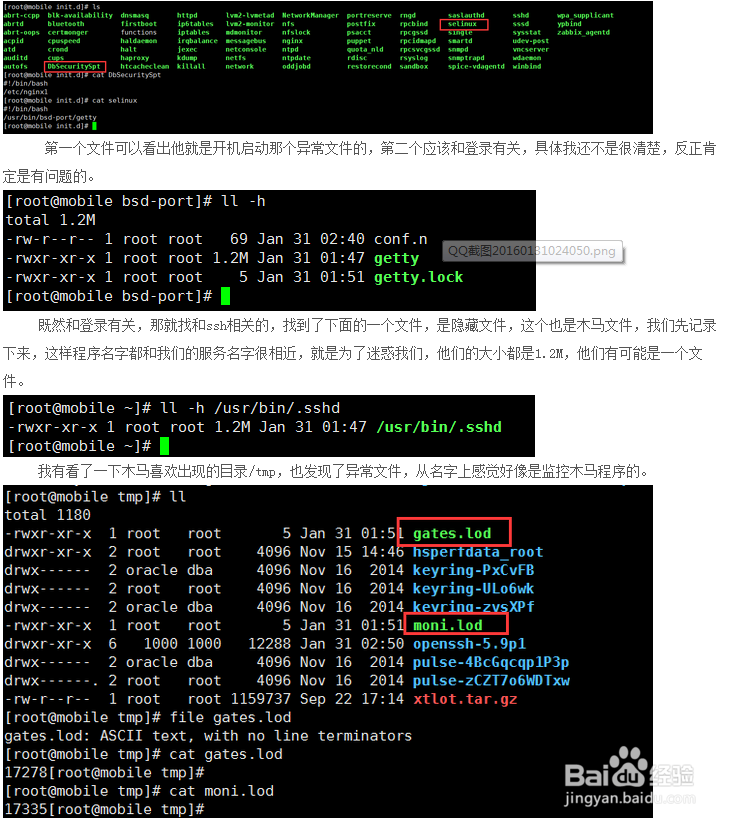Viewport: 736px width, 824px height.
Task: Click the red-boxed gates.lod file name
Action: 453,532
